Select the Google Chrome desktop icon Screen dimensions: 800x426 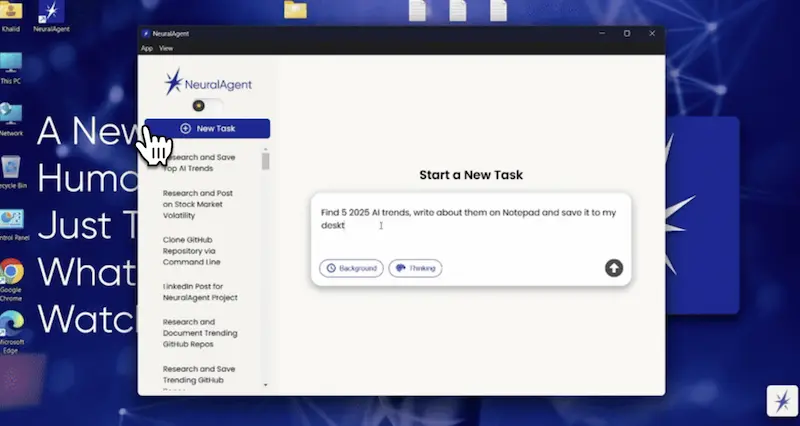11,280
